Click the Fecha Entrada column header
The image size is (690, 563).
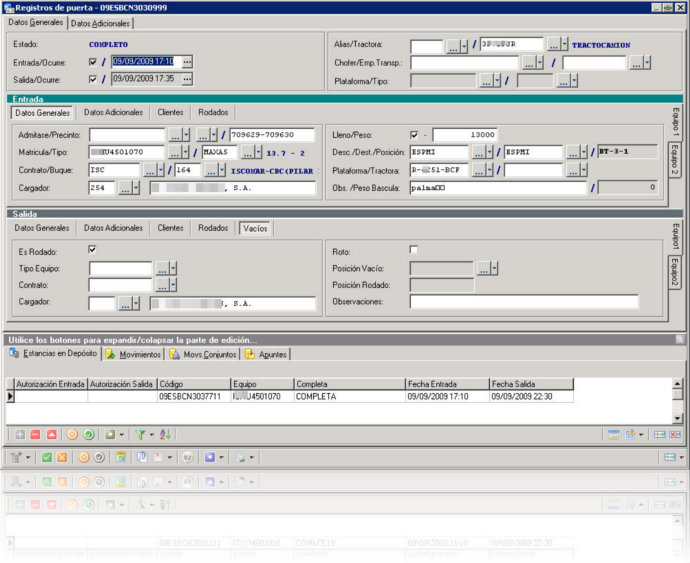point(447,384)
